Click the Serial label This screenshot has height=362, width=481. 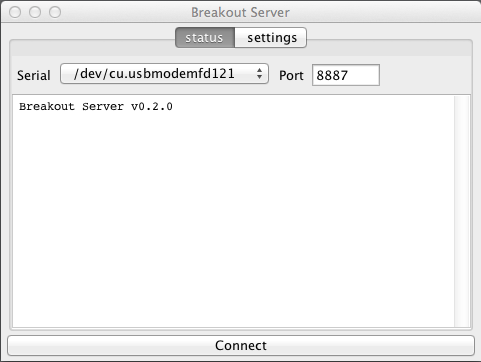click(x=34, y=75)
